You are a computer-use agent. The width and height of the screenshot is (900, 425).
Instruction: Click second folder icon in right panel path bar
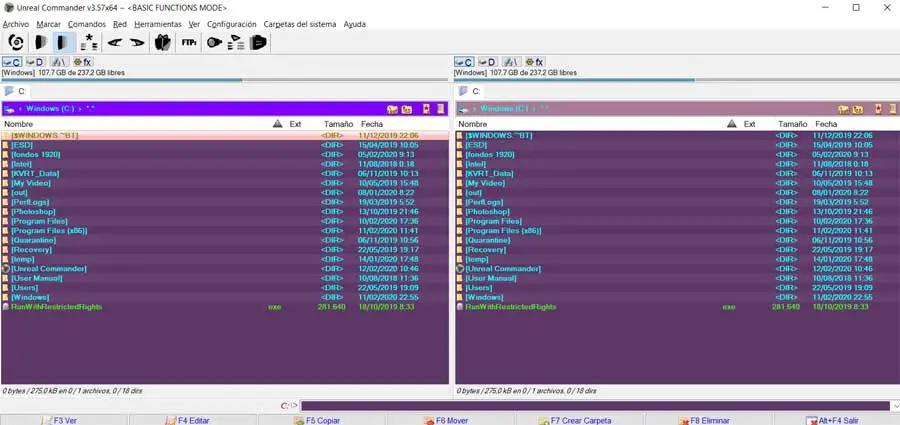(x=858, y=109)
